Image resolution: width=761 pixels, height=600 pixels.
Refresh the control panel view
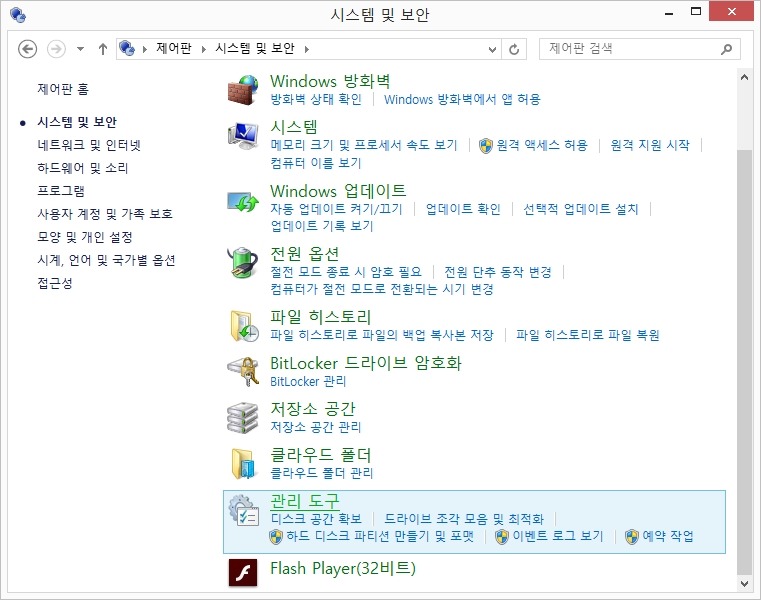(514, 49)
